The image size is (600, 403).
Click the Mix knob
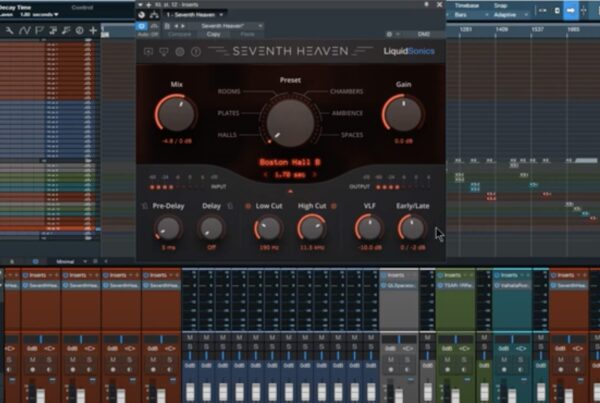tap(176, 113)
